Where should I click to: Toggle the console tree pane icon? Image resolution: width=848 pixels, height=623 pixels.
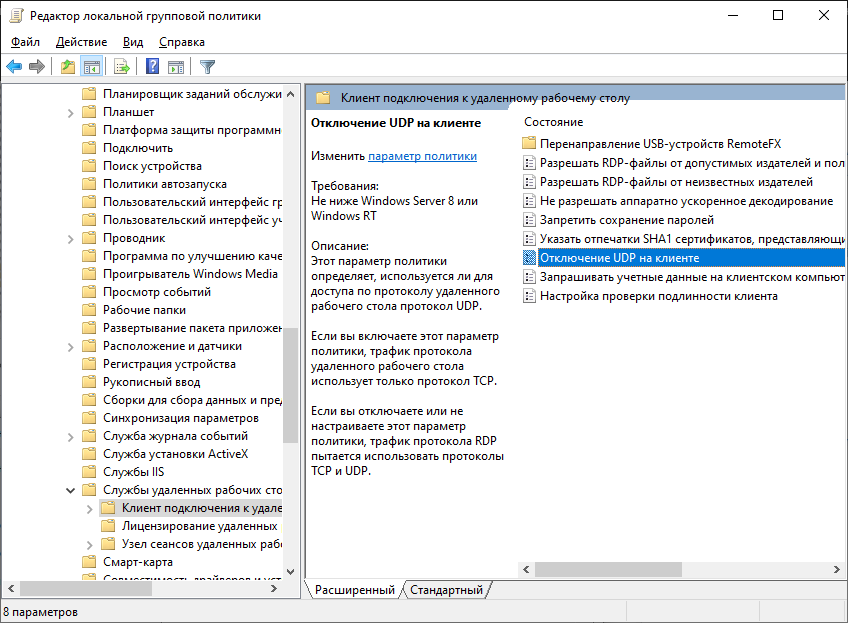point(92,67)
